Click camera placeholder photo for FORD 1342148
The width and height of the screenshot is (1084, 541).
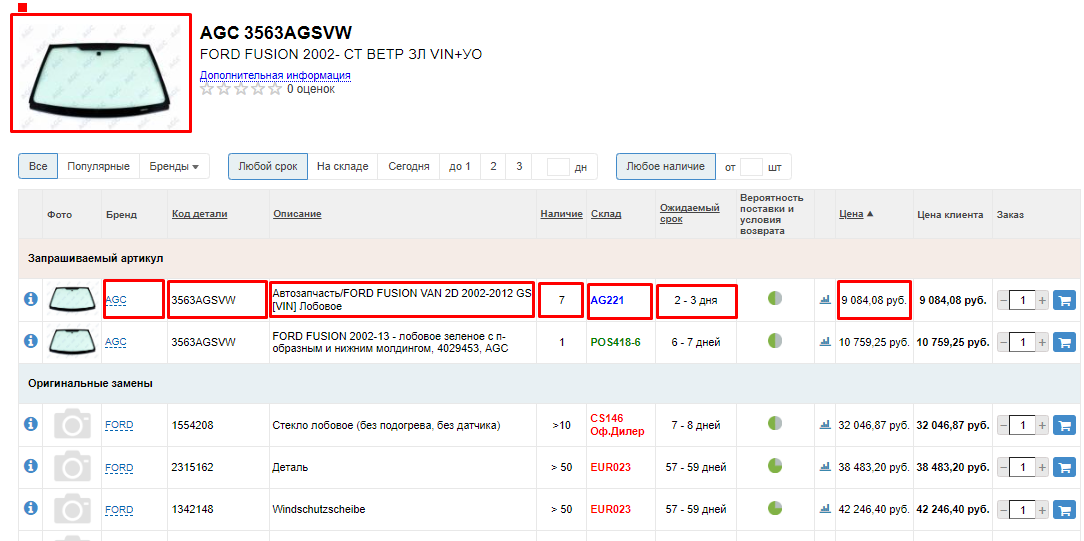tap(73, 509)
